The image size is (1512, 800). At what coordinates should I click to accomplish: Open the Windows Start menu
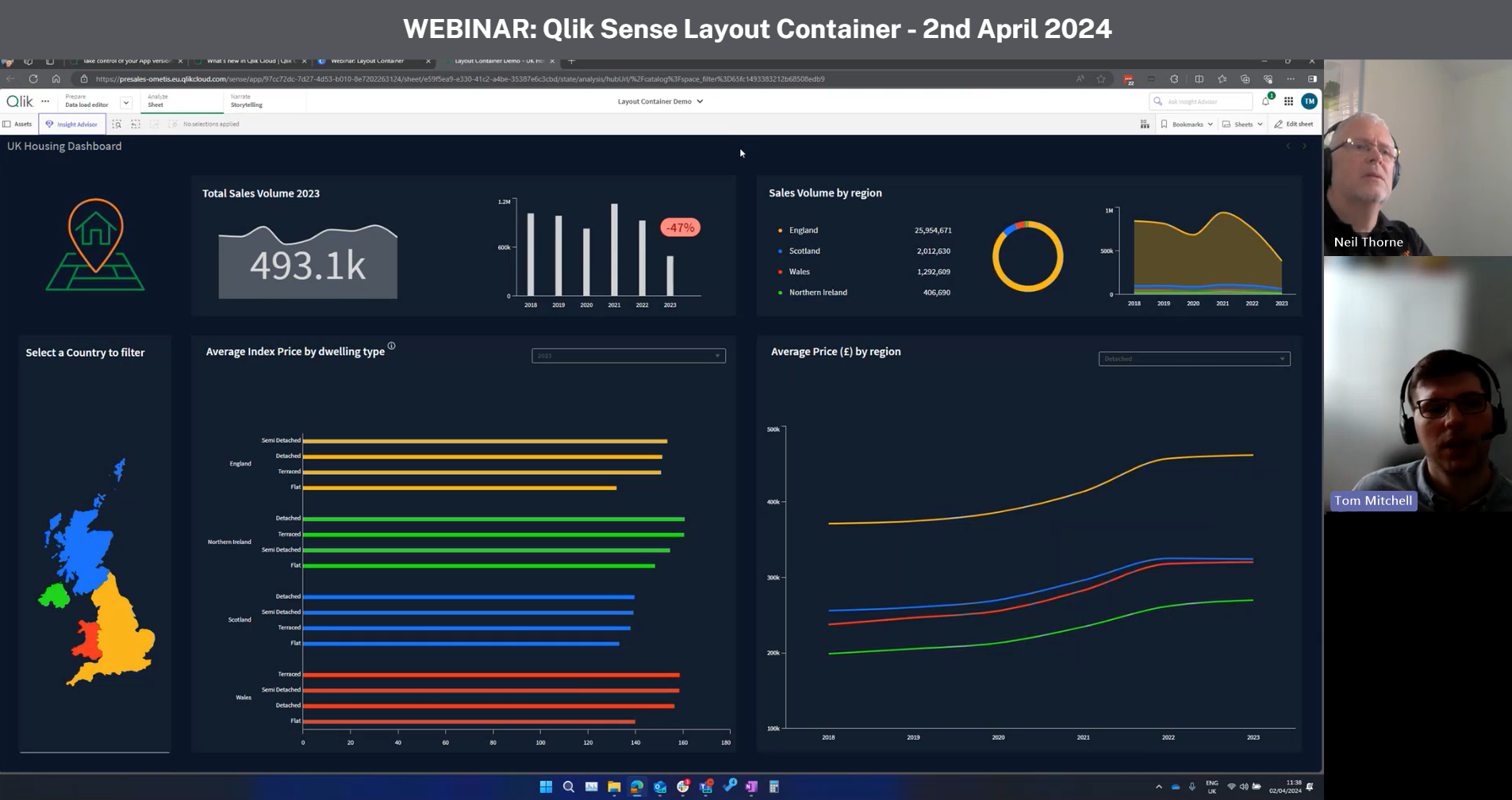pyautogui.click(x=546, y=787)
